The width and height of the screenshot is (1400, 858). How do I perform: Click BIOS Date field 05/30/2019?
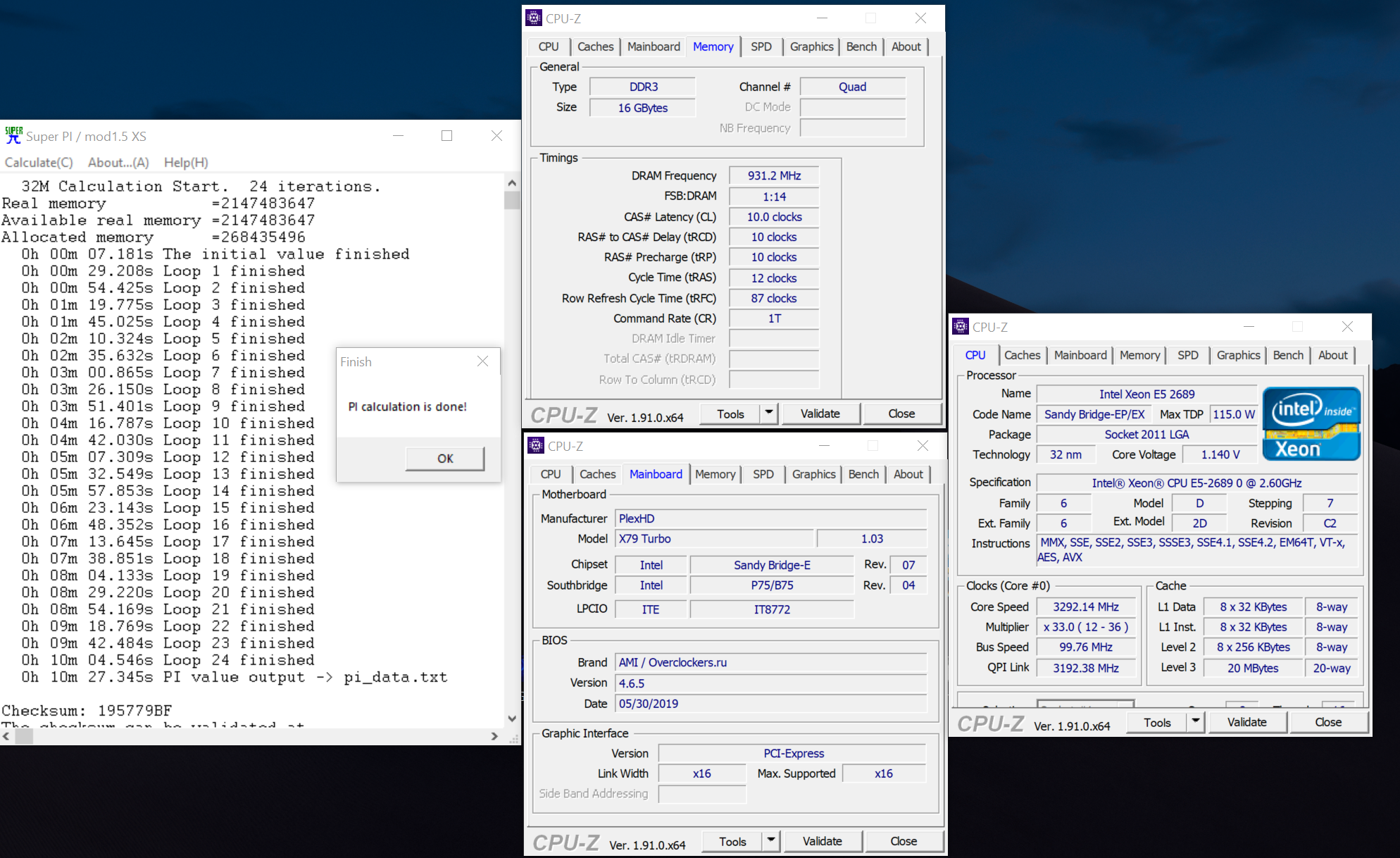tap(771, 704)
